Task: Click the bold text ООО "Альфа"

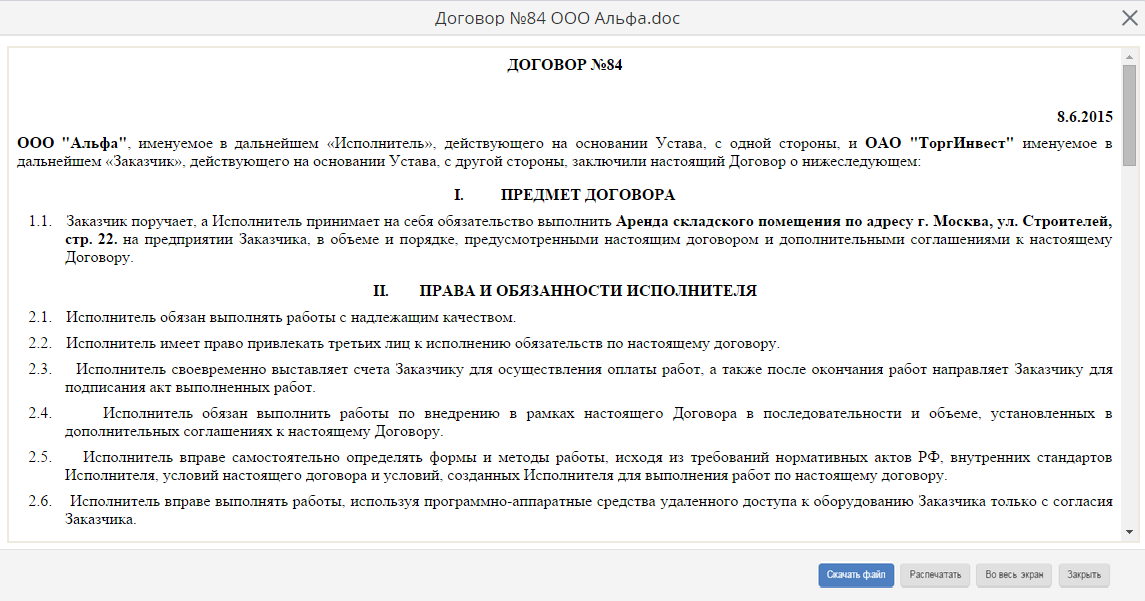Action: (72, 143)
